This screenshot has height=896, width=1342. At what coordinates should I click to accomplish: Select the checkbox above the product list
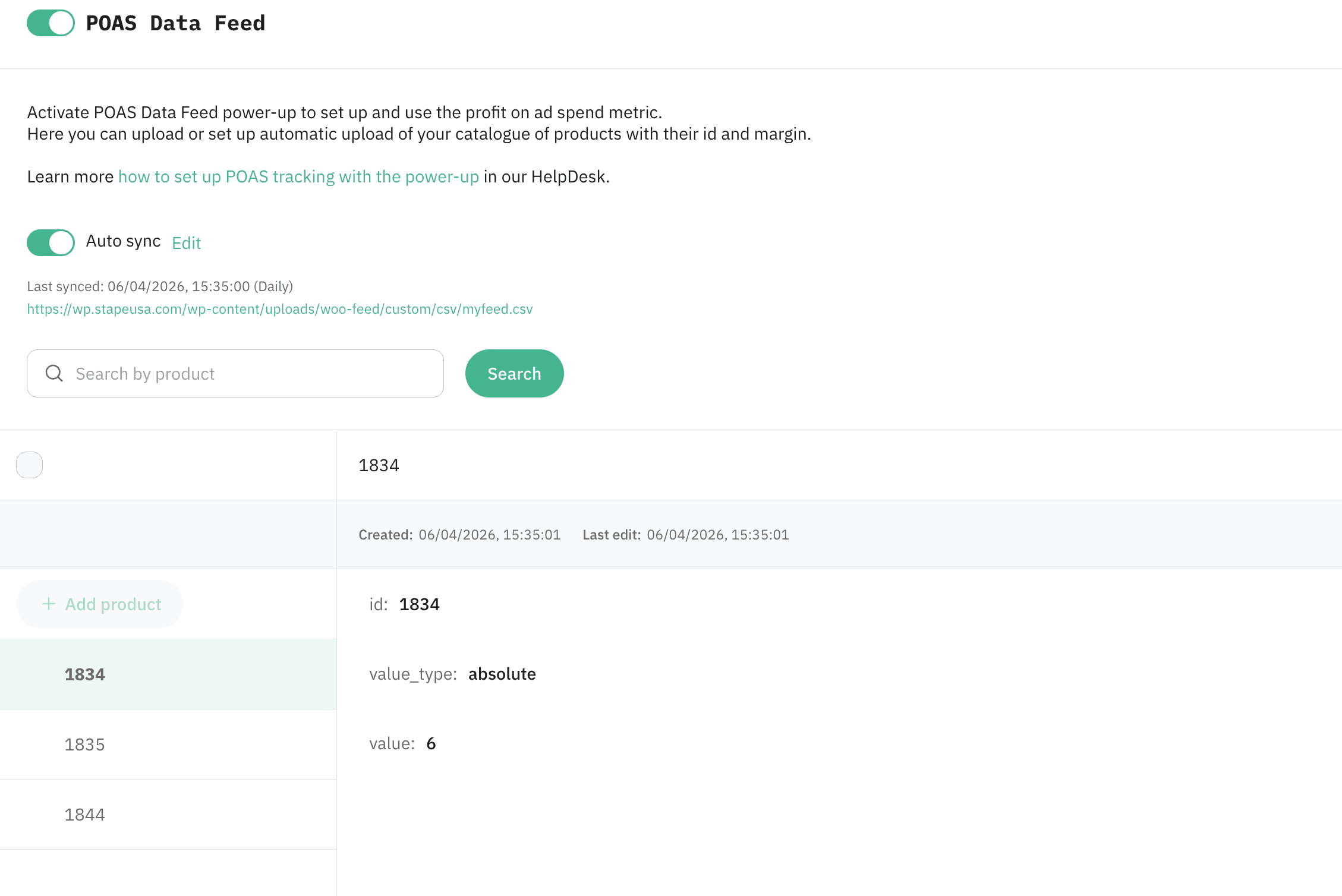coord(29,465)
